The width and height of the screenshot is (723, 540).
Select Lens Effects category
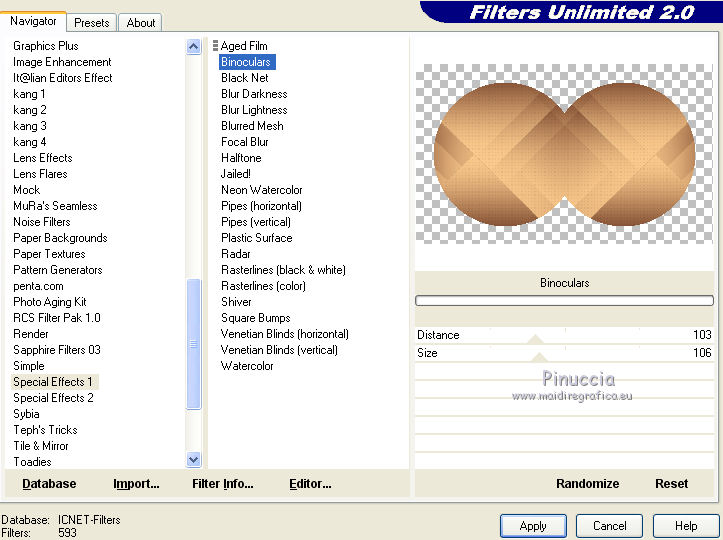43,158
